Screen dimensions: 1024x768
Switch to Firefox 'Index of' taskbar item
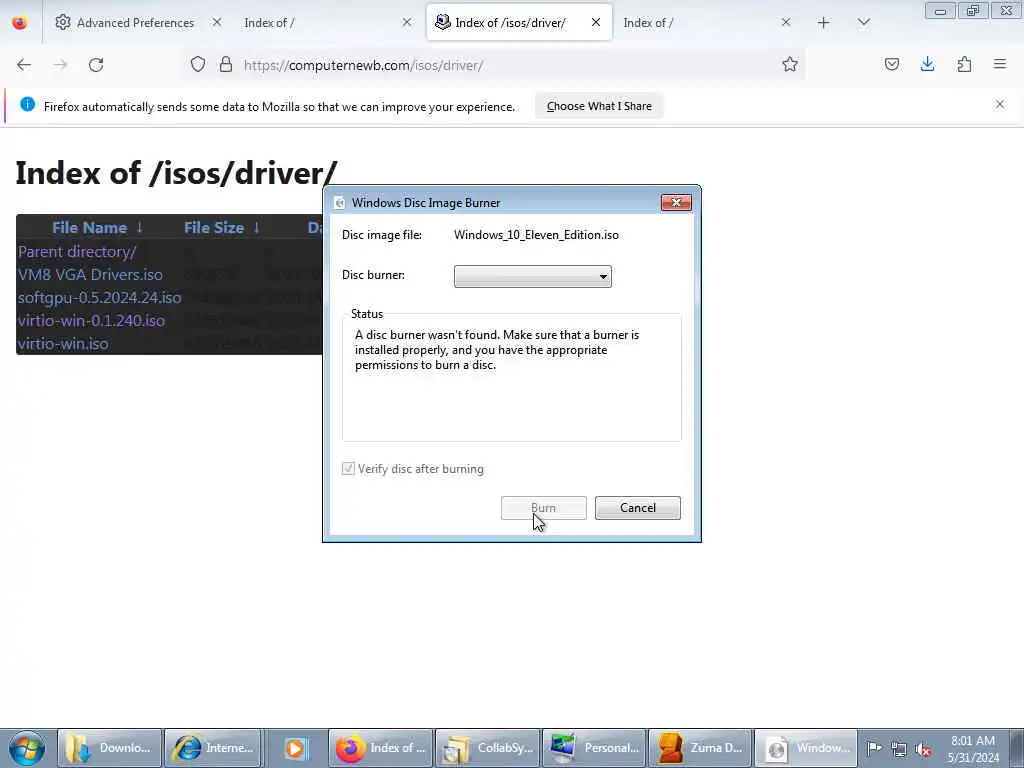click(x=381, y=748)
